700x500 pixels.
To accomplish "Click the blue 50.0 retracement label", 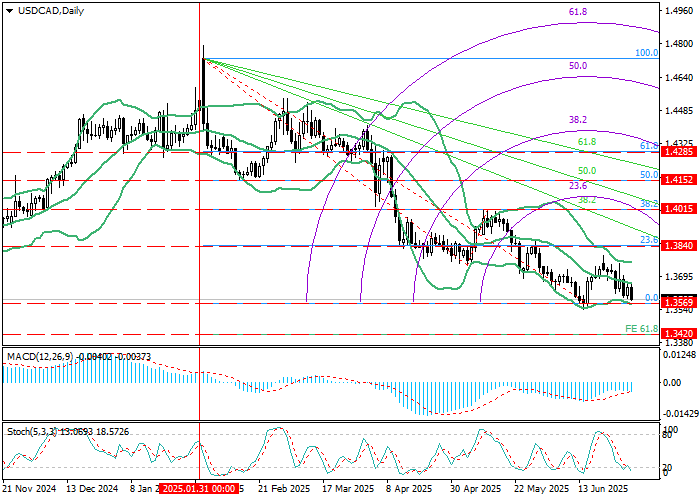I will coord(649,175).
